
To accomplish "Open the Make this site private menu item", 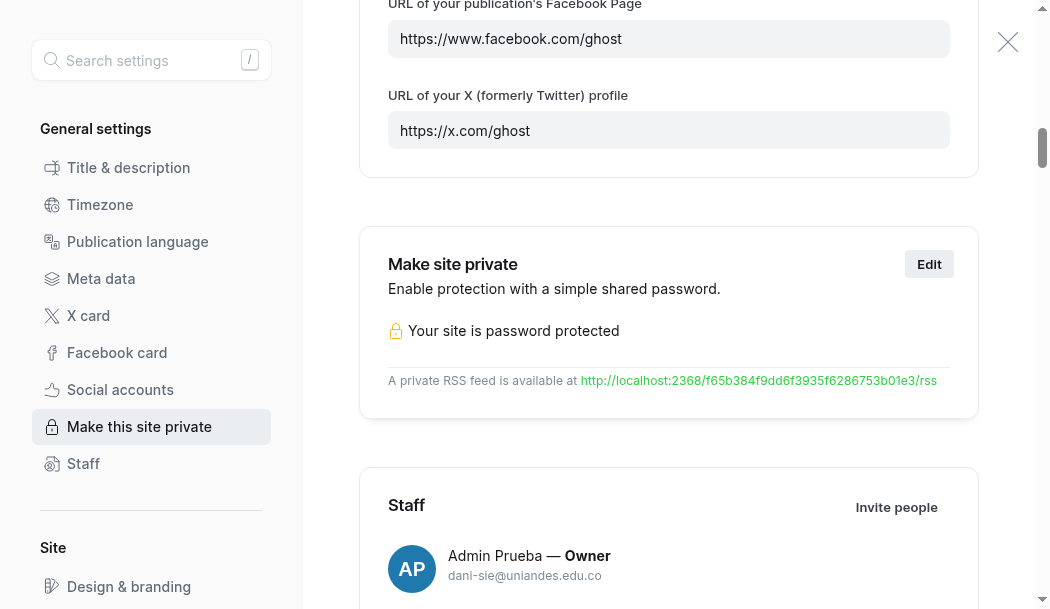I will click(151, 427).
